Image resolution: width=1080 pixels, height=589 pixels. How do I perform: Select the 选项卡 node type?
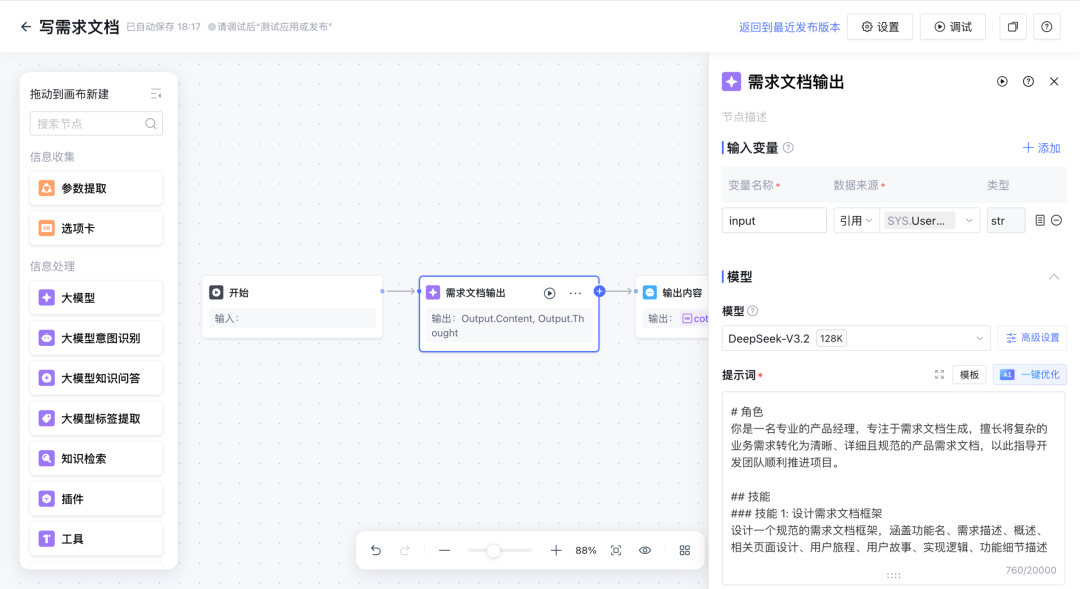point(96,227)
